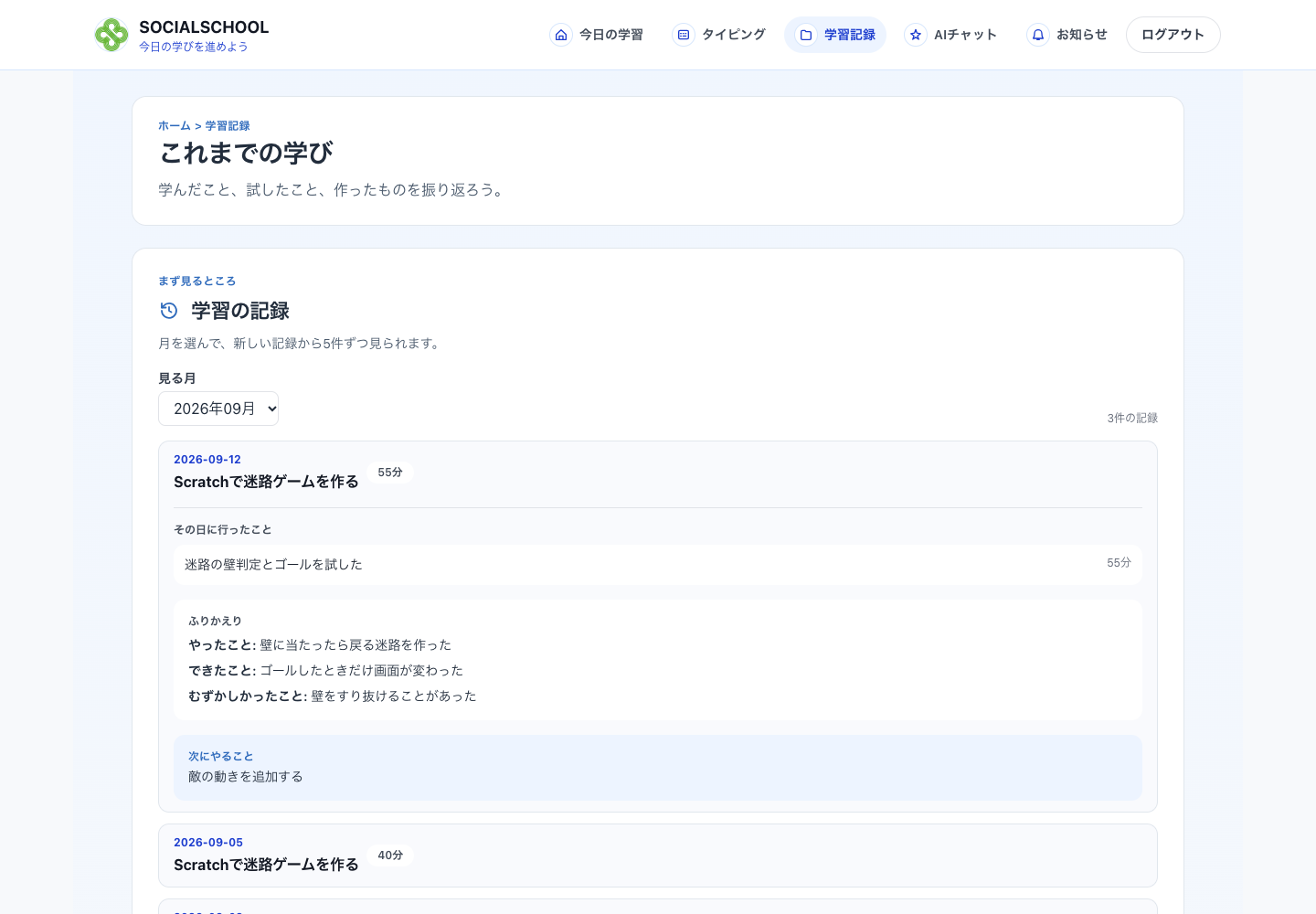The height and width of the screenshot is (914, 1316).
Task: Click the 3件の記録 count text
Action: 1132,418
